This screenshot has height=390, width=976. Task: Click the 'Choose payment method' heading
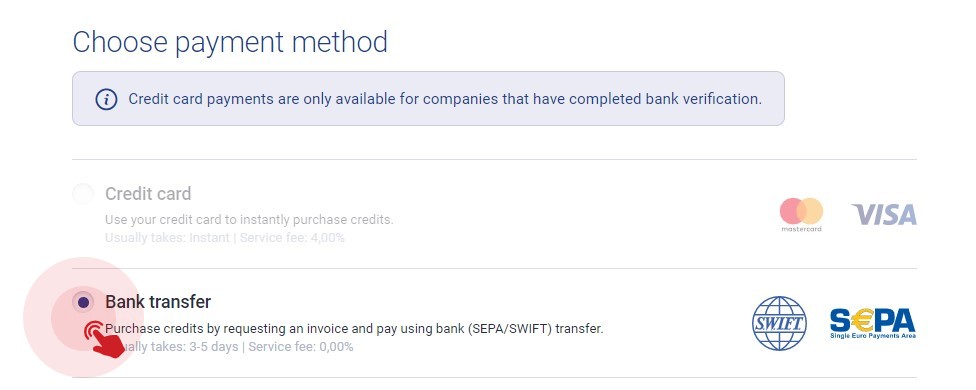click(x=230, y=42)
